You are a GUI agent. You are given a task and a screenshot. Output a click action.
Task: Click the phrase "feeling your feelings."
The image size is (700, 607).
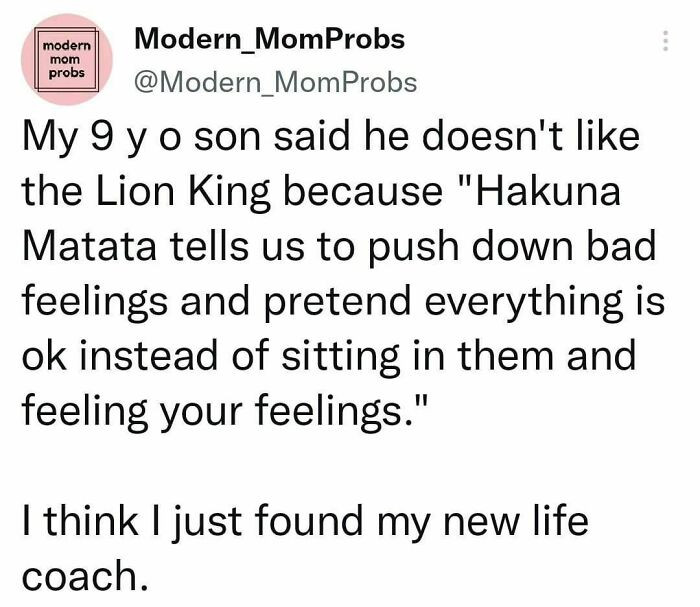click(x=225, y=411)
